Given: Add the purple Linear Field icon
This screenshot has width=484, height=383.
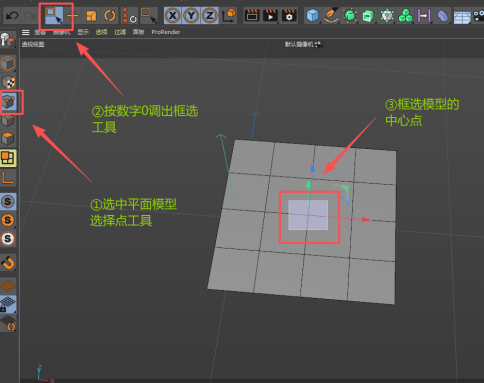Looking at the screenshot, I should pos(424,16).
